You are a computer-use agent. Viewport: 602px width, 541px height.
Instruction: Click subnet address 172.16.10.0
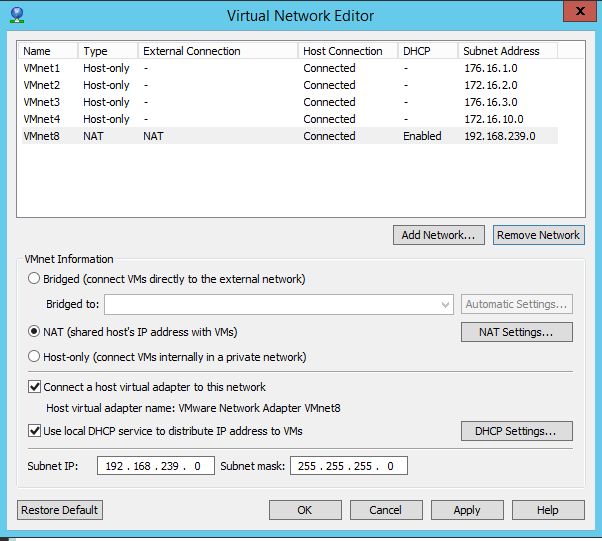point(494,119)
